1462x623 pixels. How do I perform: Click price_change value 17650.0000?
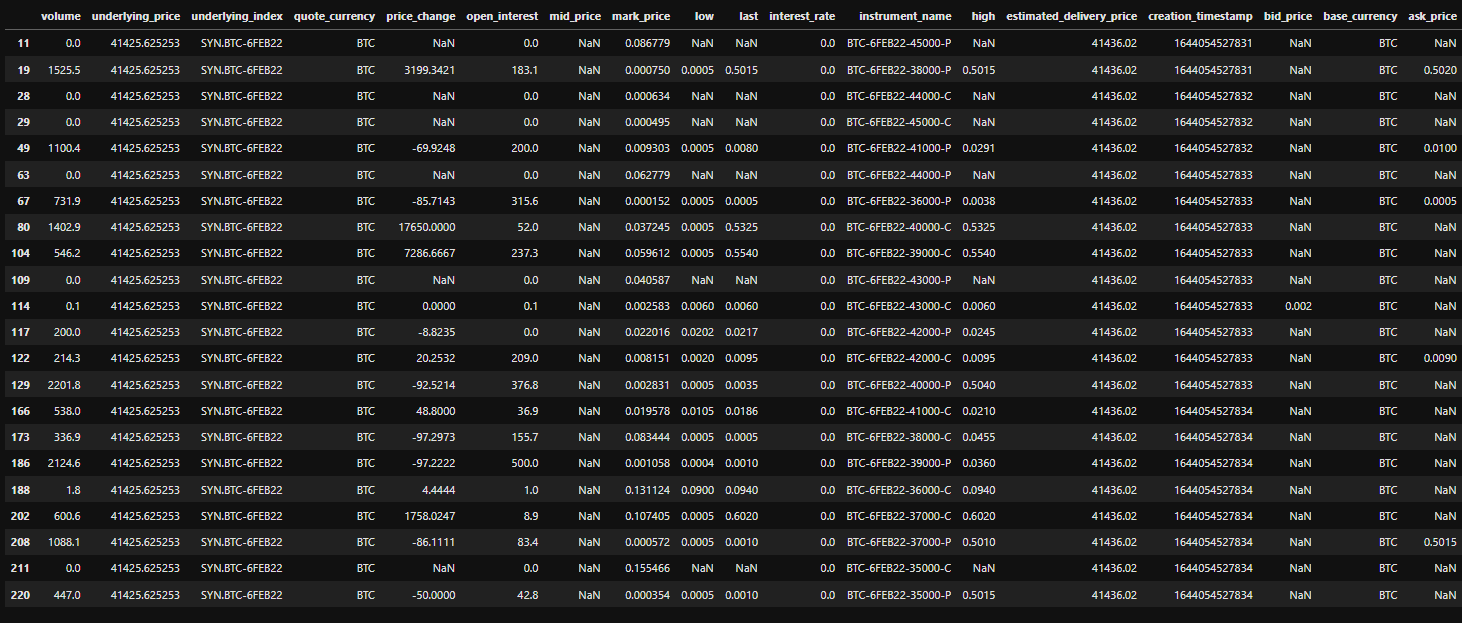coord(427,227)
